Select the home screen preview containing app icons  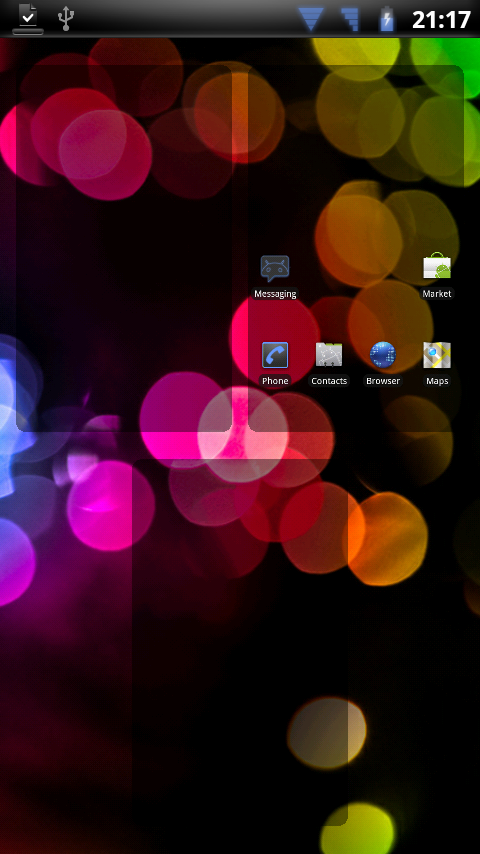pos(356,248)
